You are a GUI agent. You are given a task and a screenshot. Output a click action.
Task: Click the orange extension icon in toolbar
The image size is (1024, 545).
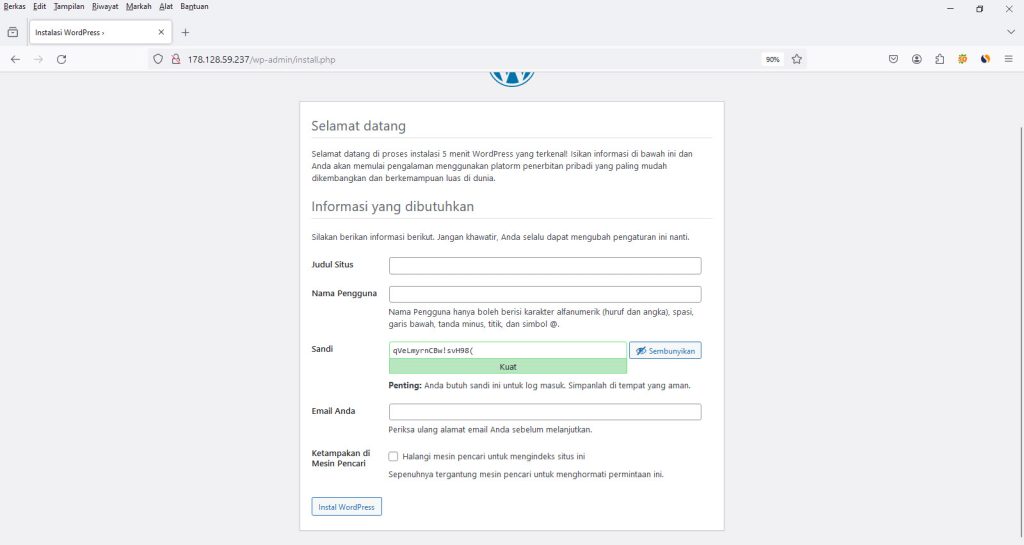(963, 59)
